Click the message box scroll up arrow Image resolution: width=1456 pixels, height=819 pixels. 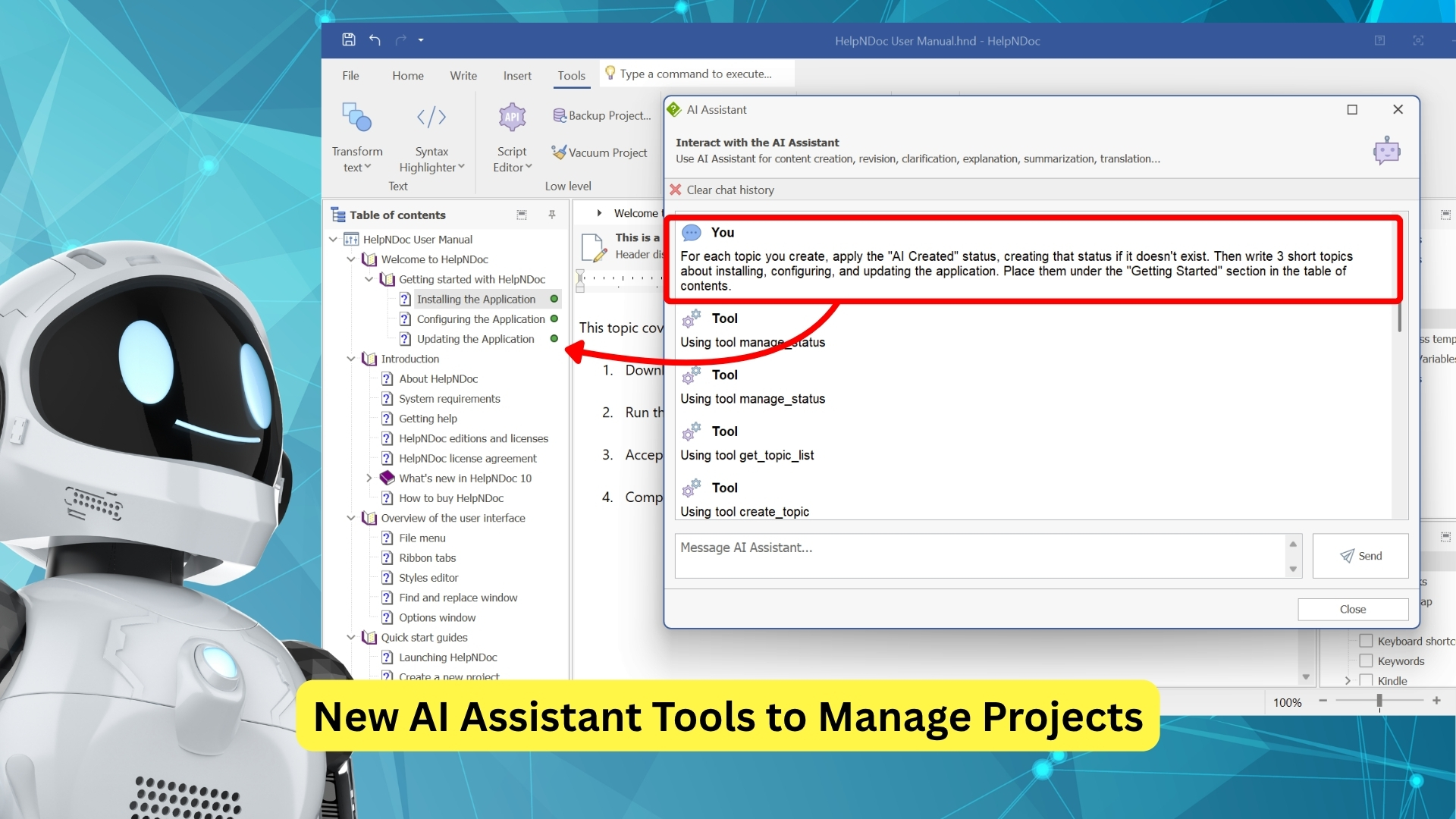(x=1294, y=544)
